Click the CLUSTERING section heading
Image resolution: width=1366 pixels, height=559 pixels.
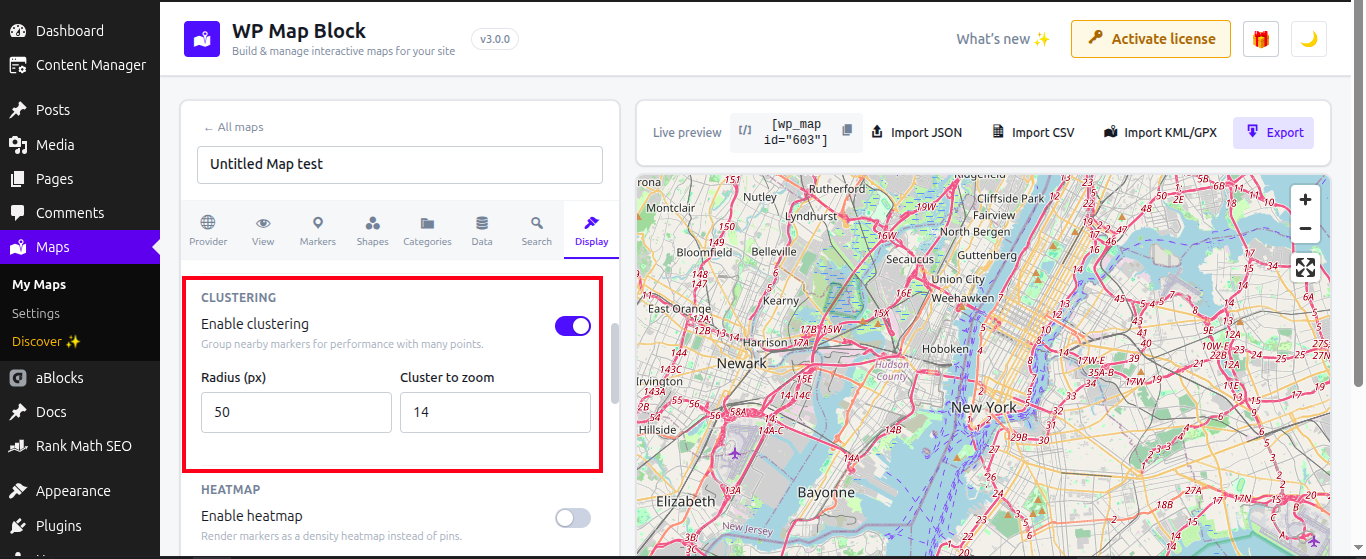[x=238, y=298]
